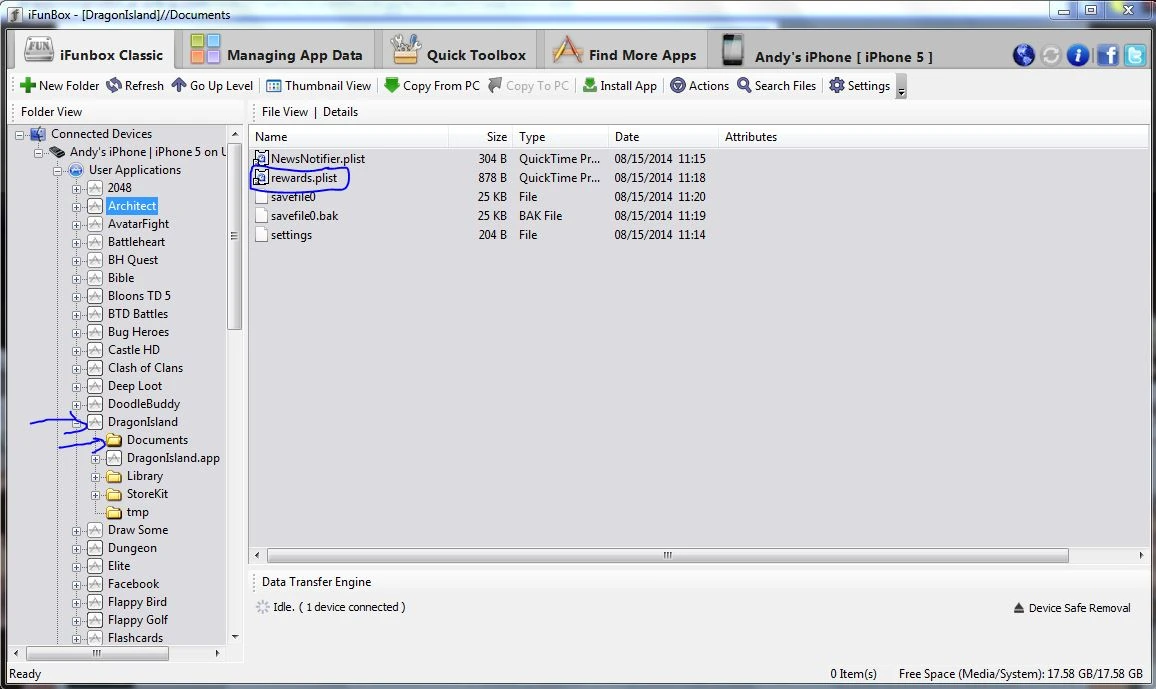Select the tmp folder
The height and width of the screenshot is (689, 1156).
tap(137, 512)
